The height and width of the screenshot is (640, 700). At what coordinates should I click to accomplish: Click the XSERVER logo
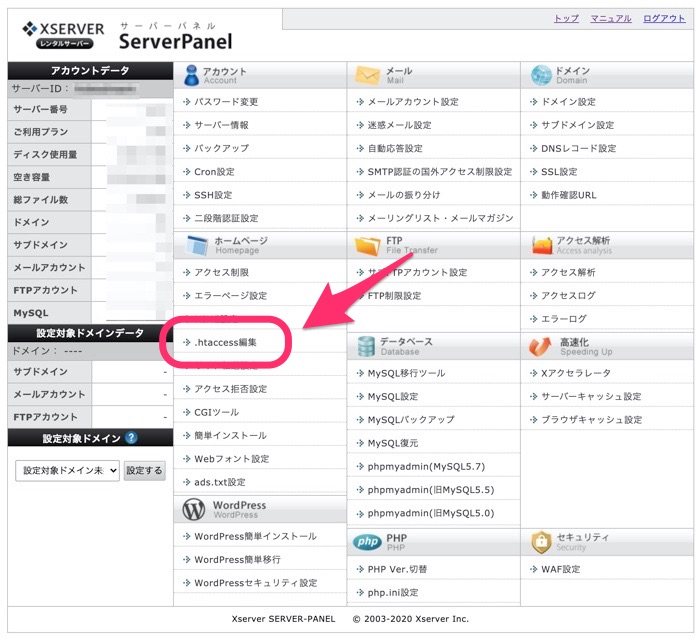point(63,34)
